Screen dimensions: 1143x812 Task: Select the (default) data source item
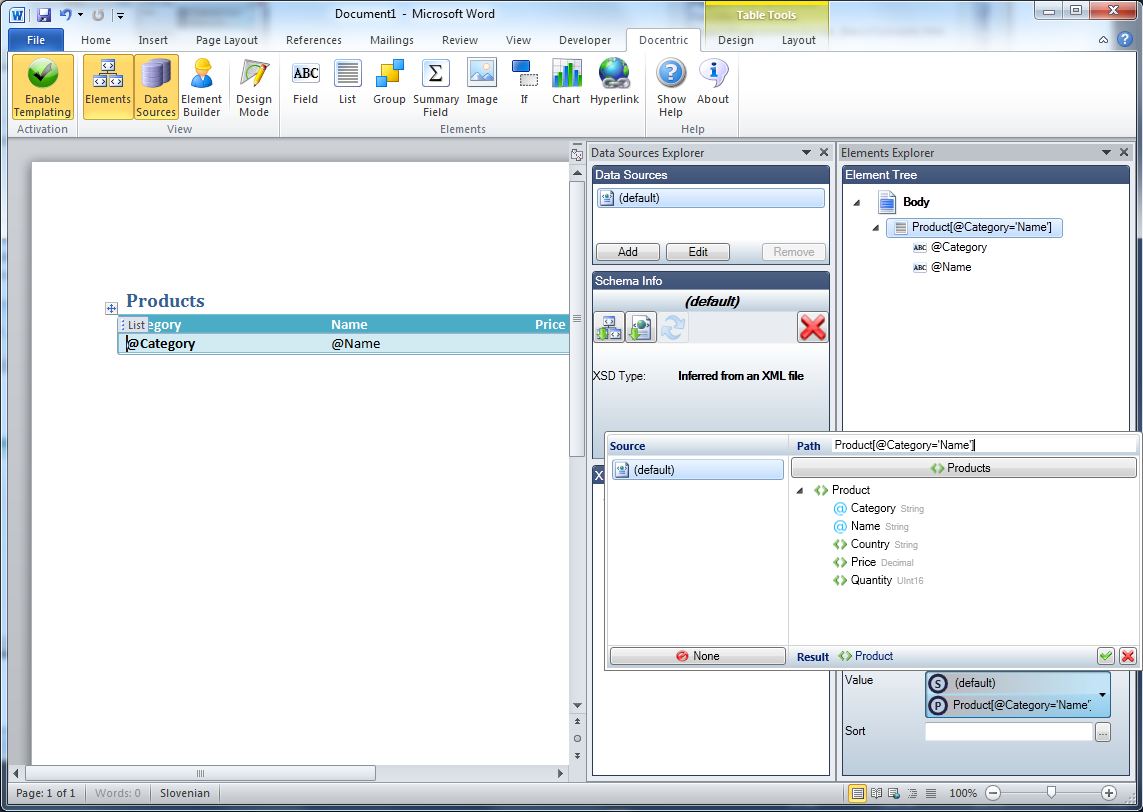click(x=711, y=198)
